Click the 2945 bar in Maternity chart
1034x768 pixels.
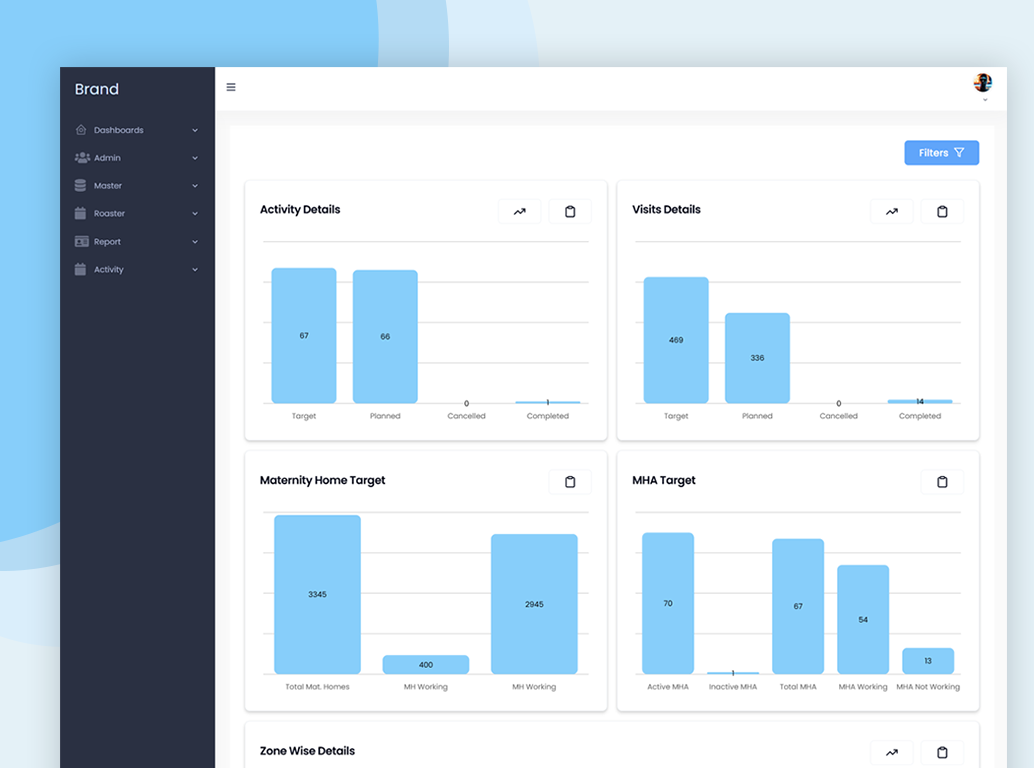coord(534,604)
